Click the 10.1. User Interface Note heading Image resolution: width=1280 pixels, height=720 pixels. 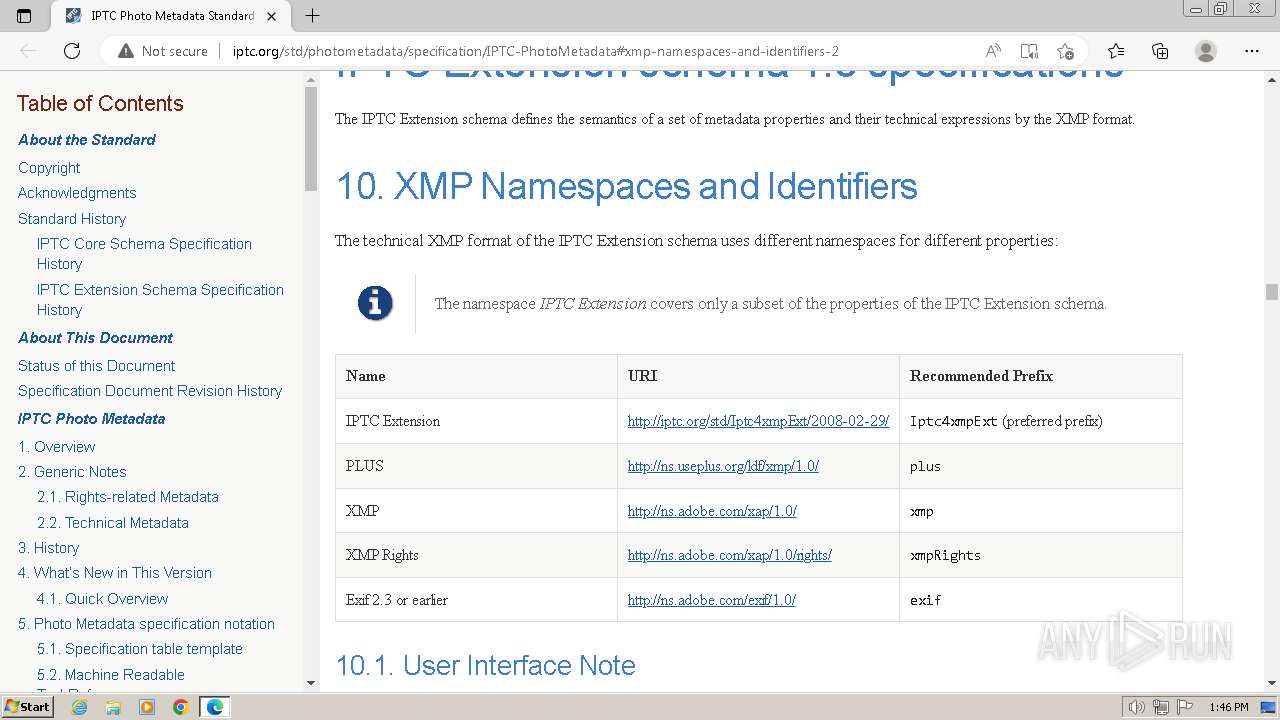(x=485, y=666)
